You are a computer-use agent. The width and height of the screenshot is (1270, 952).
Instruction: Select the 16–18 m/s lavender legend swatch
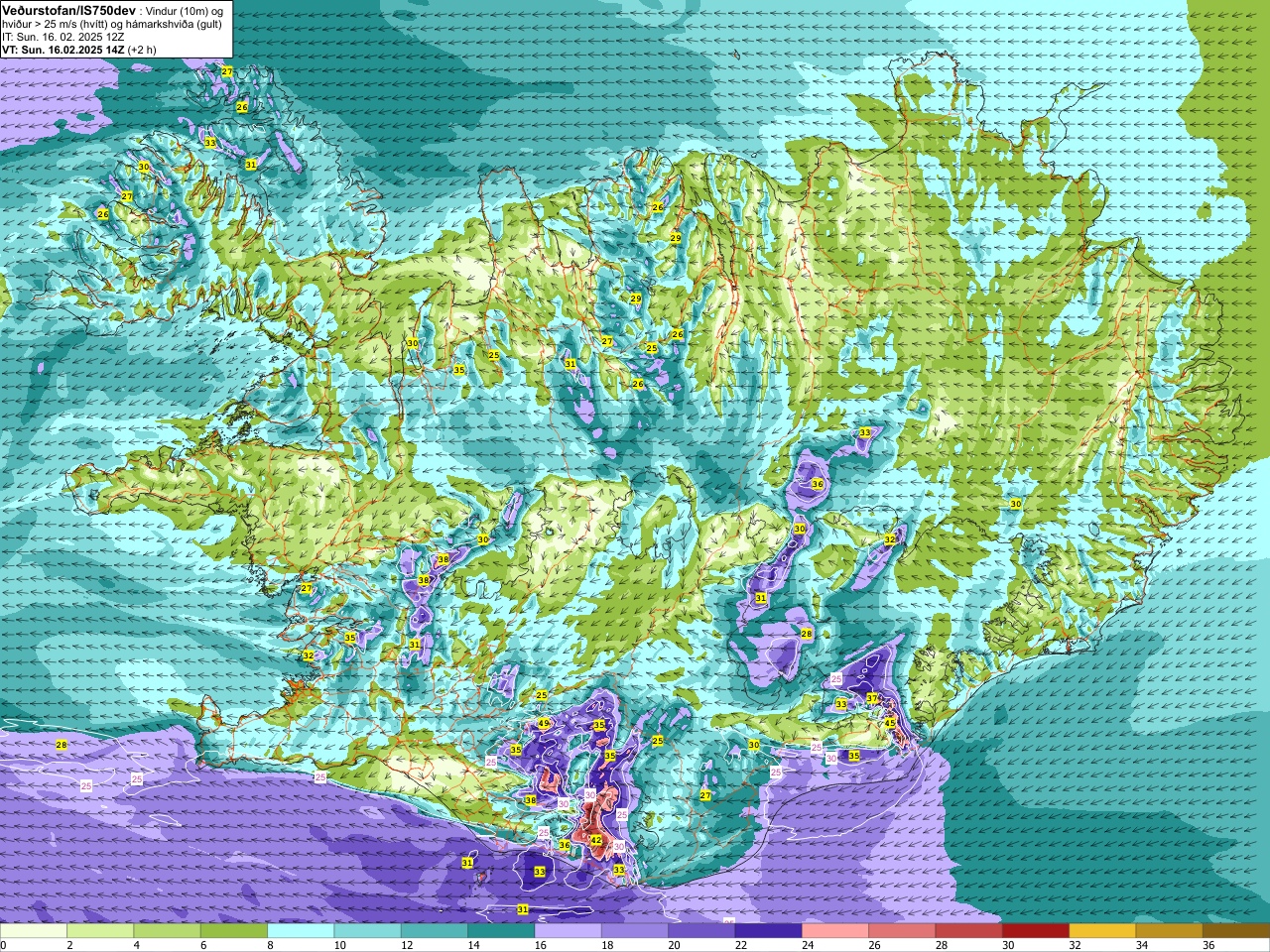pos(568,931)
